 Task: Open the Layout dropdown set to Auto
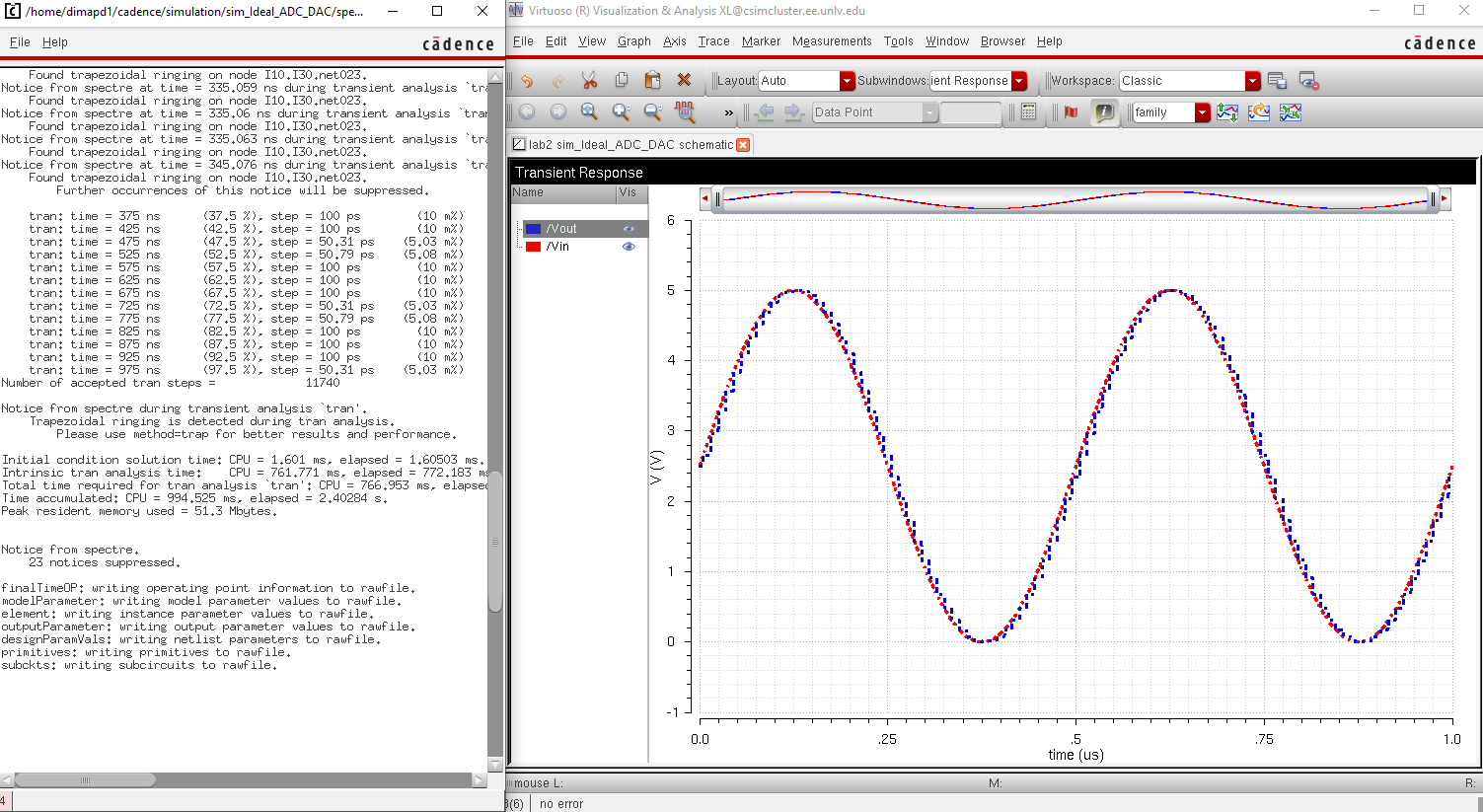point(847,81)
